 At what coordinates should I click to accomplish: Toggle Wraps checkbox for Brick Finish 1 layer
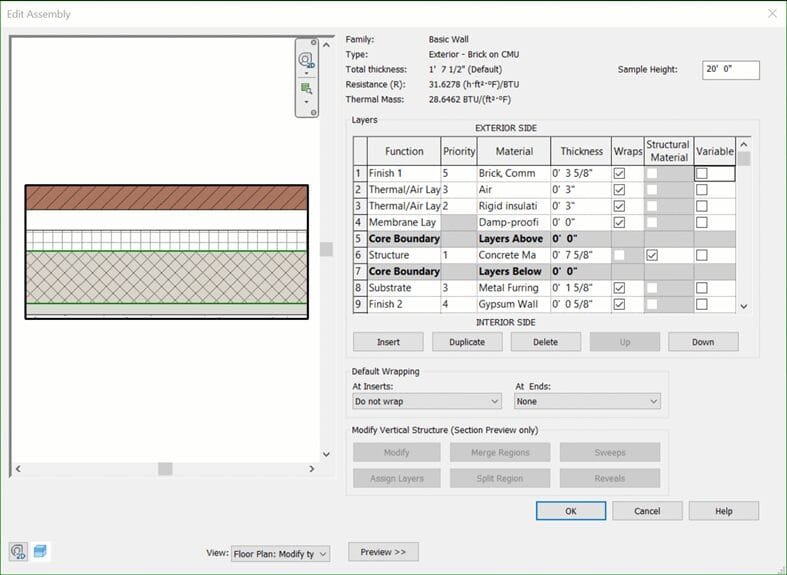pos(620,173)
